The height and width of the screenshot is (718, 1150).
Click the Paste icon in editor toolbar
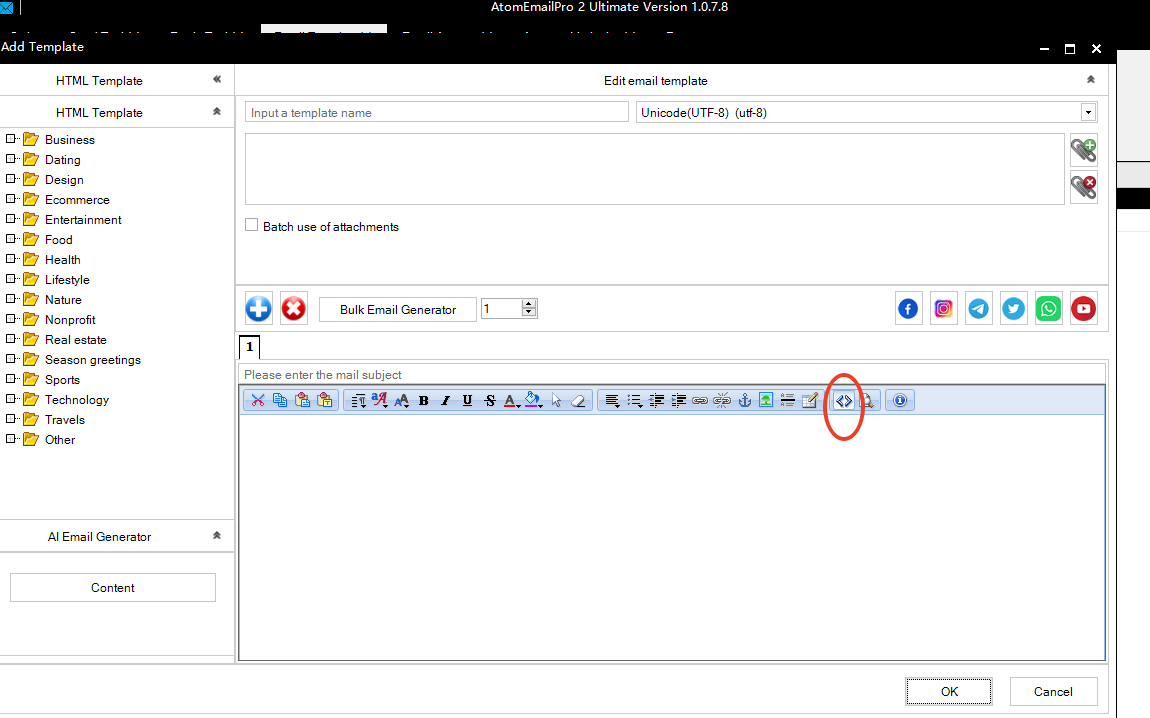click(302, 400)
